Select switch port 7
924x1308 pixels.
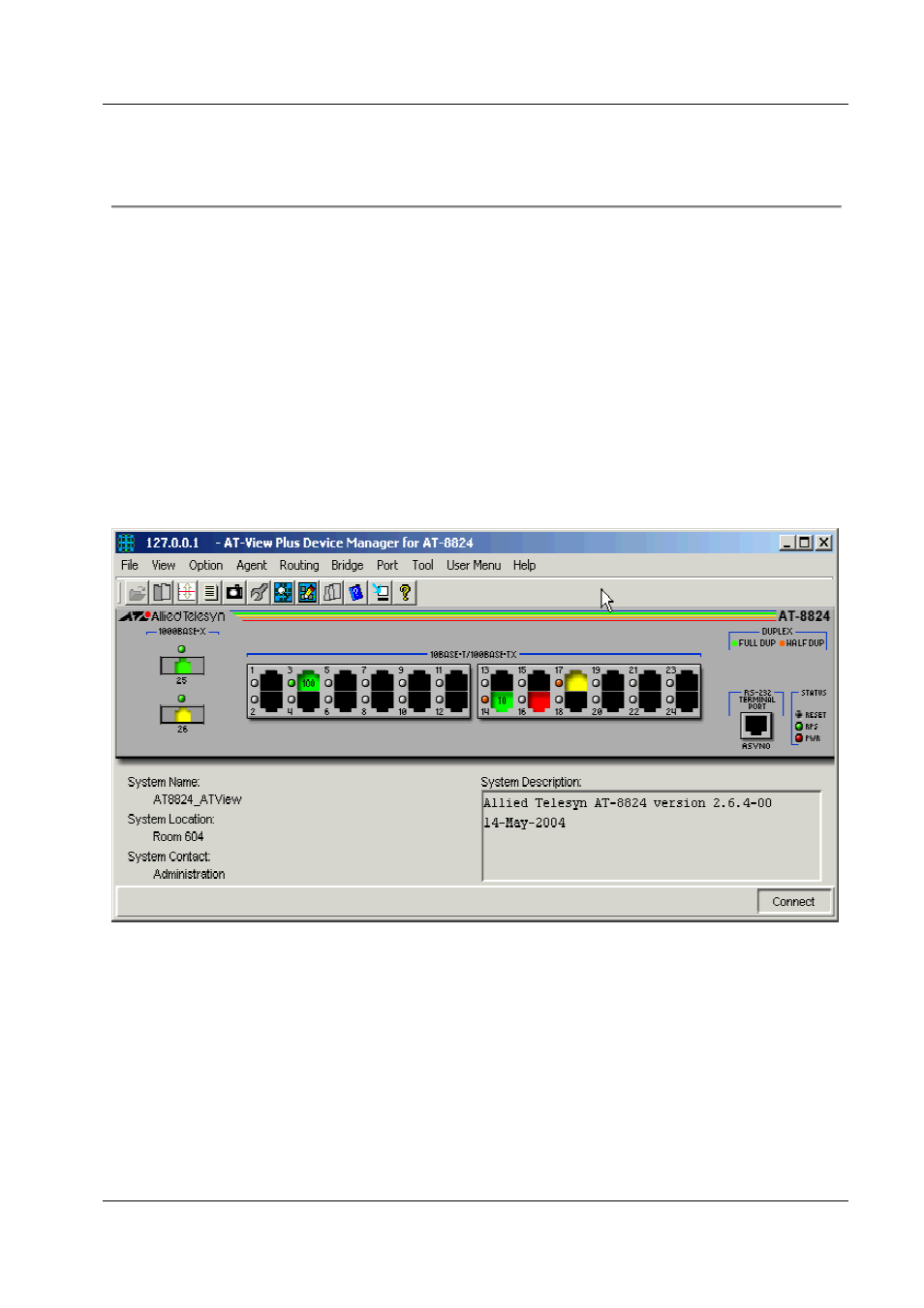tap(383, 681)
